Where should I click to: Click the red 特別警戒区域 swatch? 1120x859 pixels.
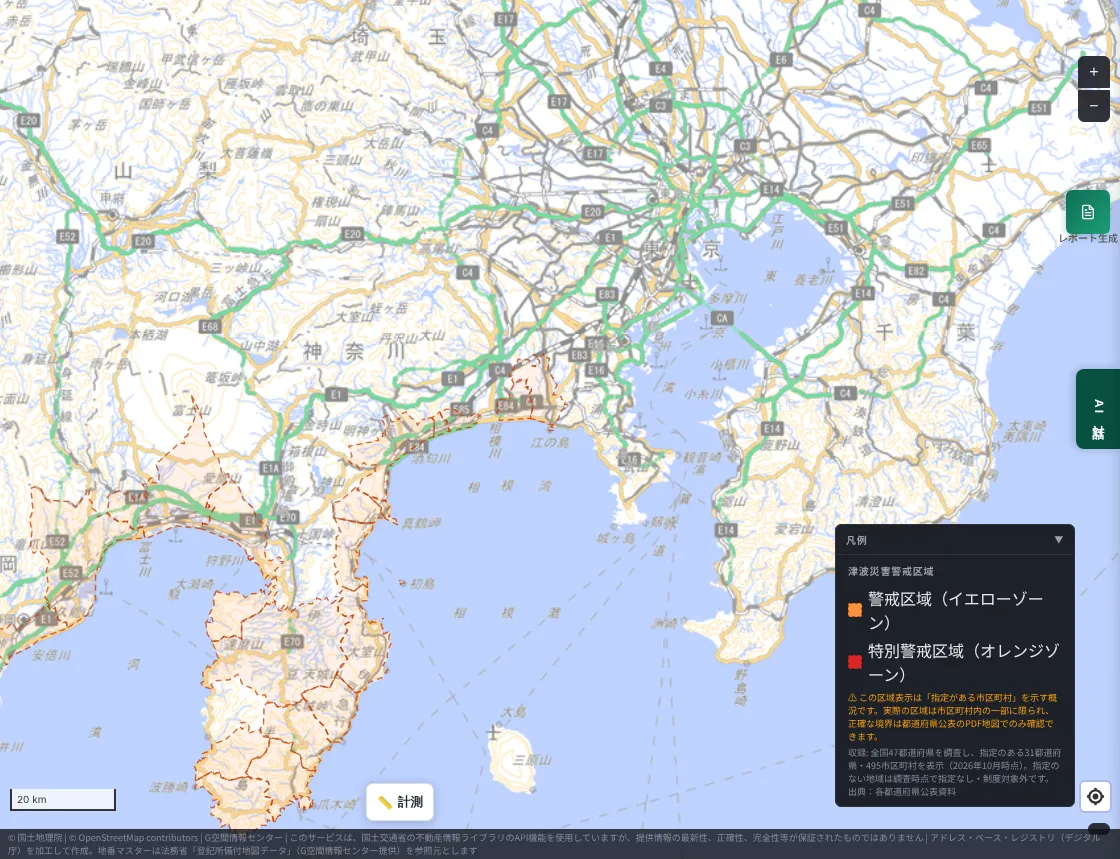pyautogui.click(x=854, y=662)
